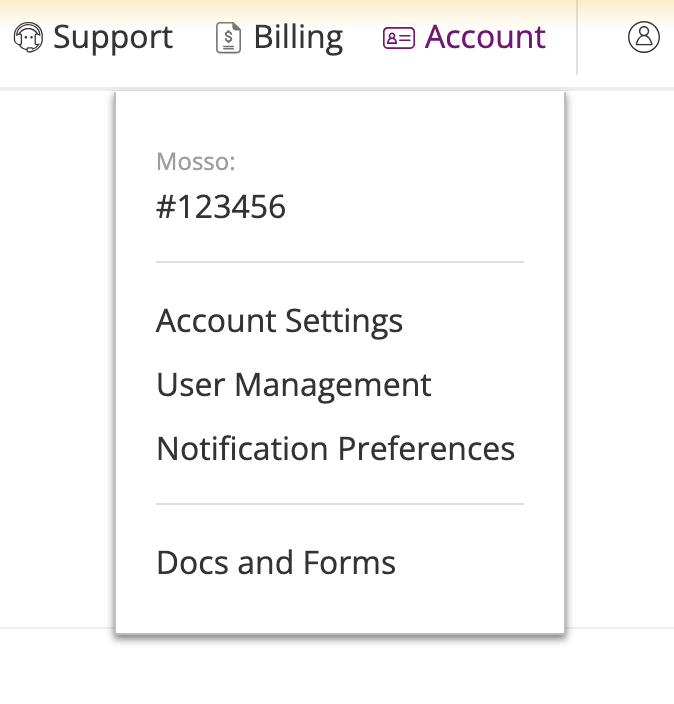Image resolution: width=674 pixels, height=704 pixels.
Task: Click the gray Mosso: label
Action: pos(195,162)
